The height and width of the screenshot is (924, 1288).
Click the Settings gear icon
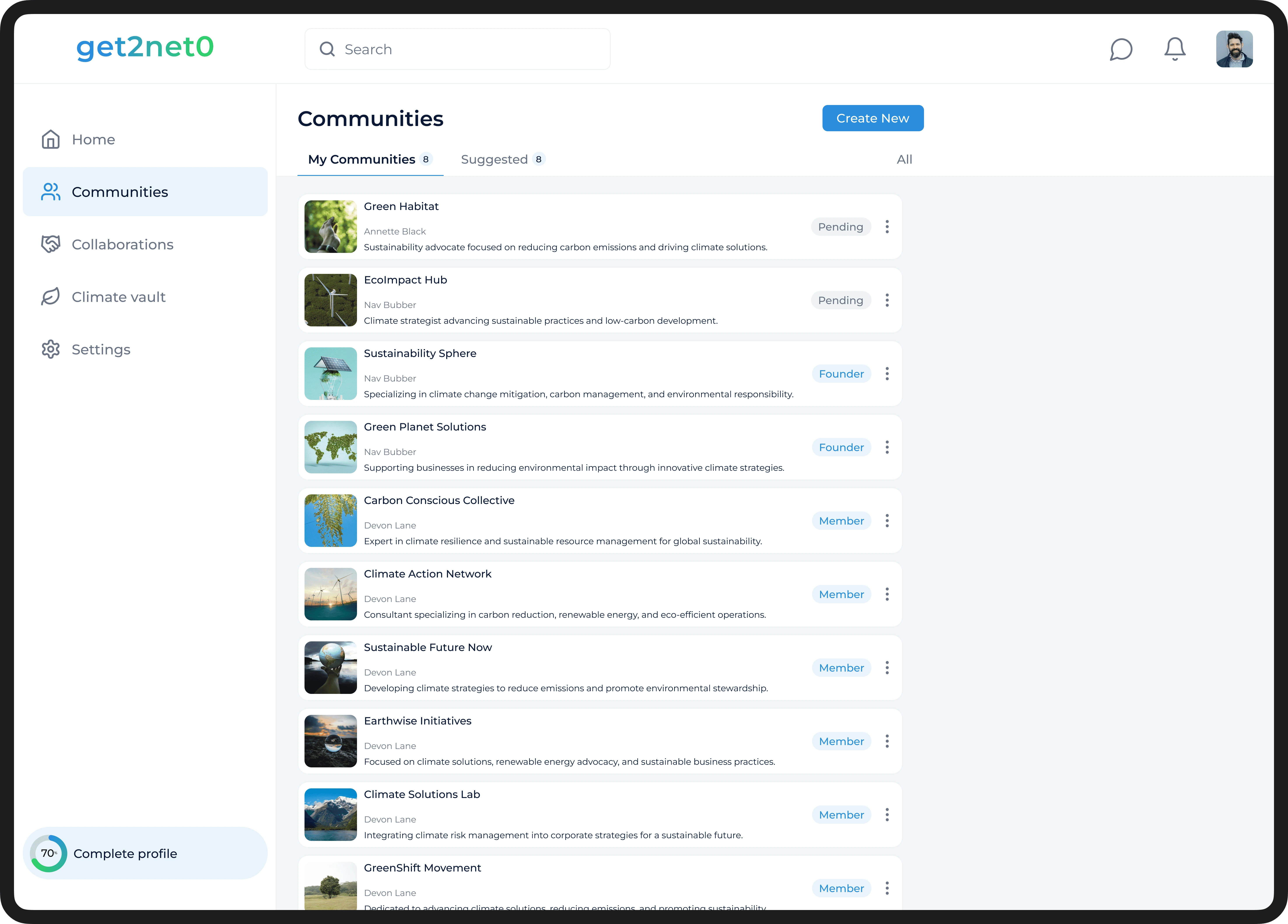coord(51,349)
